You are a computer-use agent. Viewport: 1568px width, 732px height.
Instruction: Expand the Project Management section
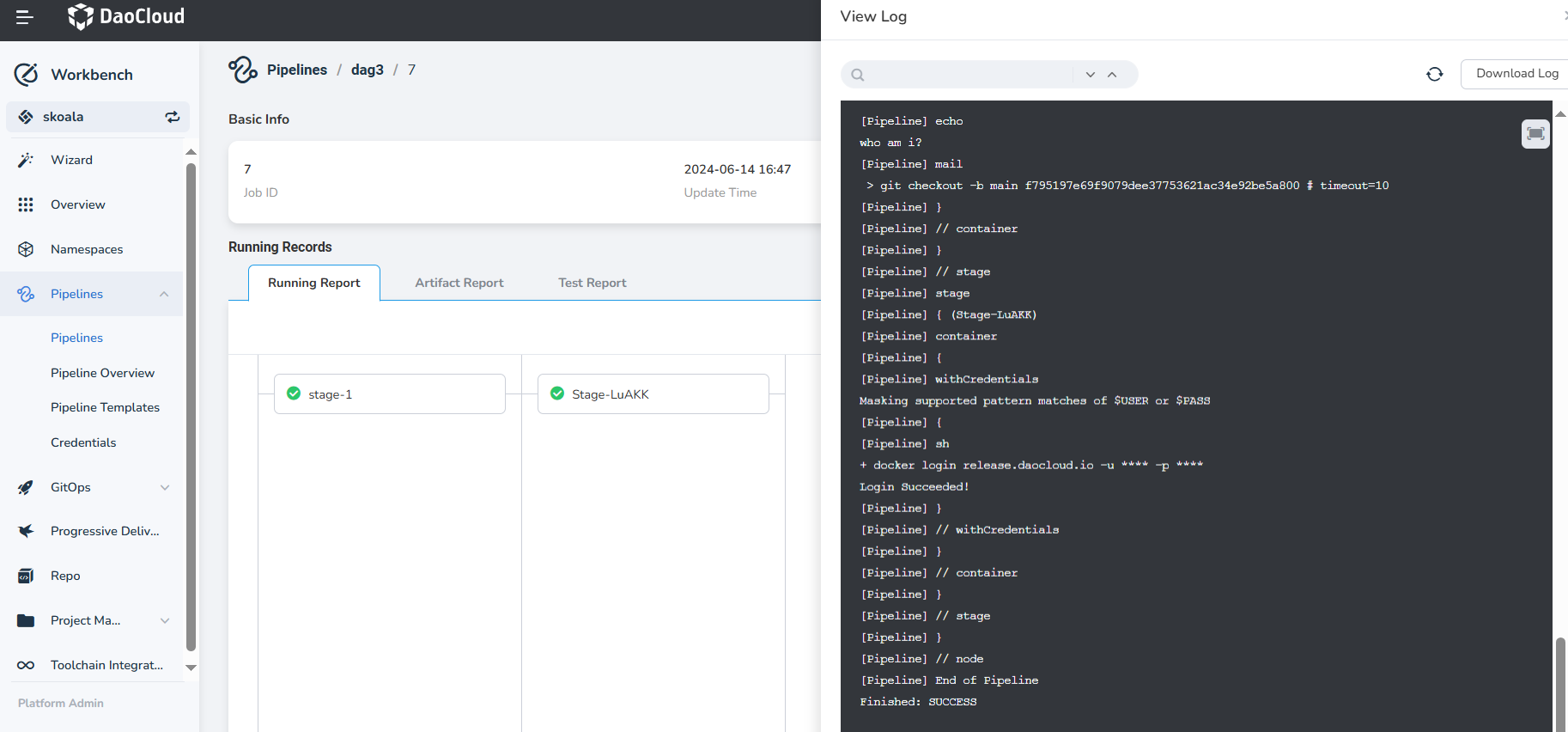165,620
